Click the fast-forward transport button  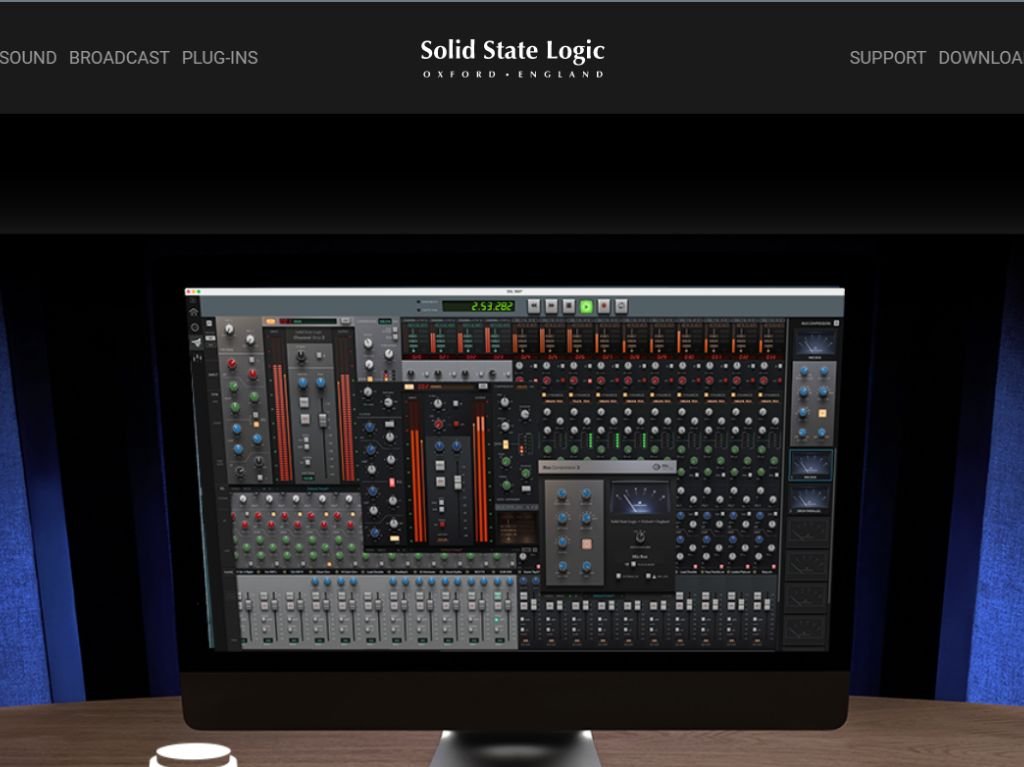[x=551, y=306]
